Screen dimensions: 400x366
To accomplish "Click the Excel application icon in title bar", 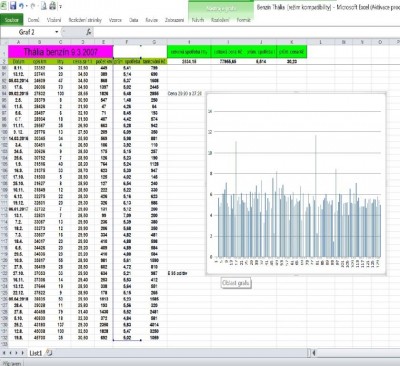I will click(x=3, y=6).
